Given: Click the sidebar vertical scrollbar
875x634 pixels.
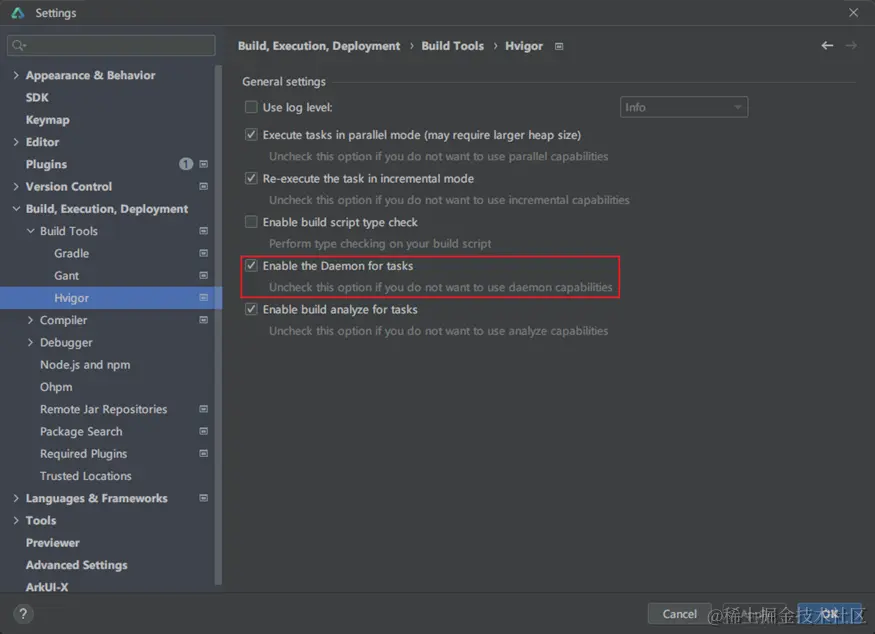Looking at the screenshot, I should click(x=219, y=320).
